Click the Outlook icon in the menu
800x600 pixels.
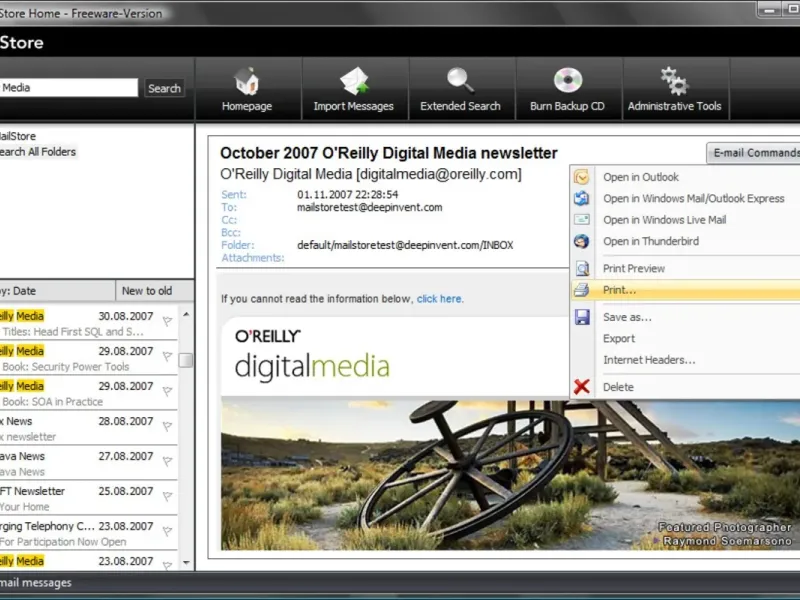[x=582, y=177]
